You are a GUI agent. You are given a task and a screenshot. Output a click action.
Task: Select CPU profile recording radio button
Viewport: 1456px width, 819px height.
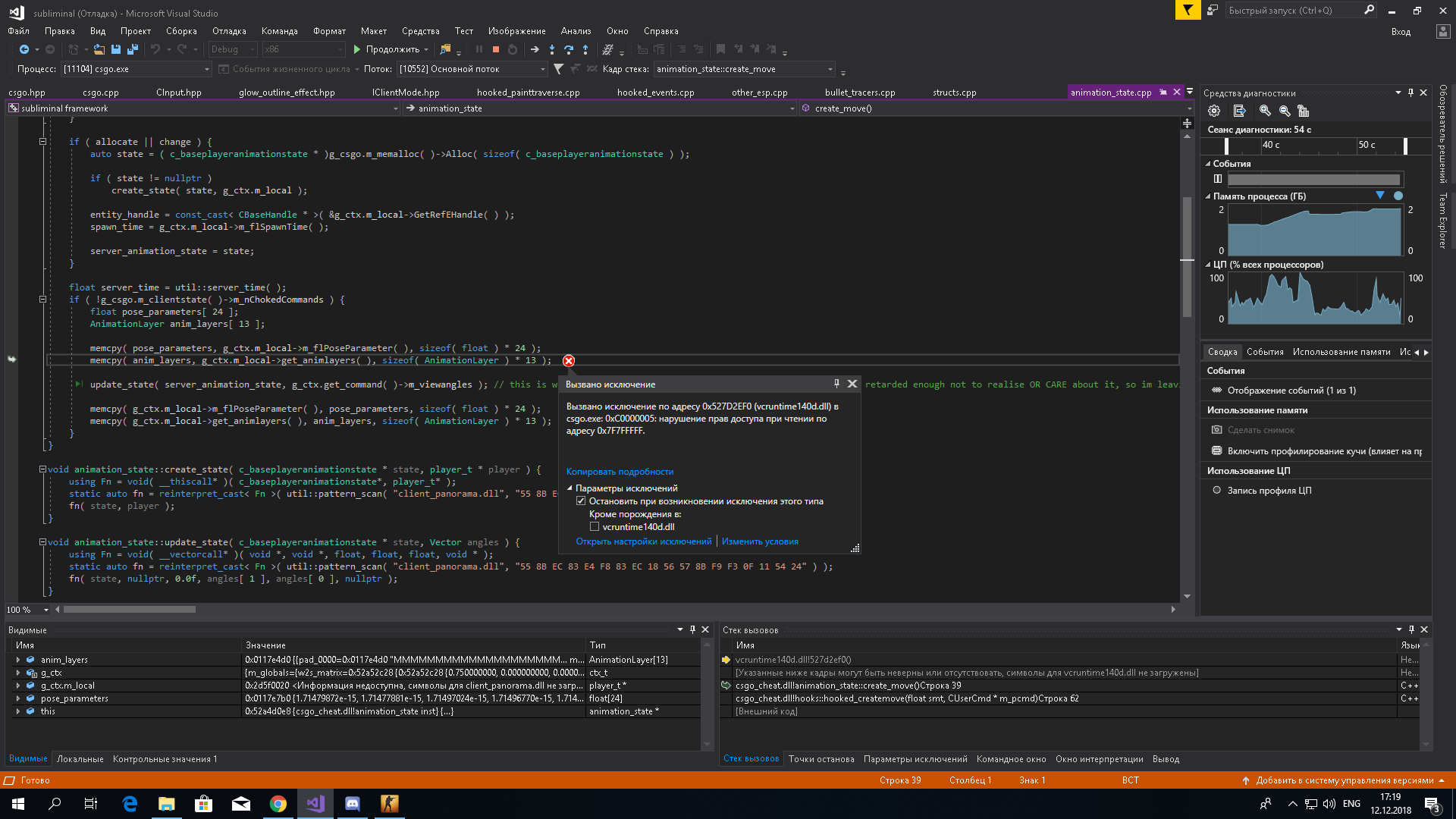pyautogui.click(x=1216, y=491)
